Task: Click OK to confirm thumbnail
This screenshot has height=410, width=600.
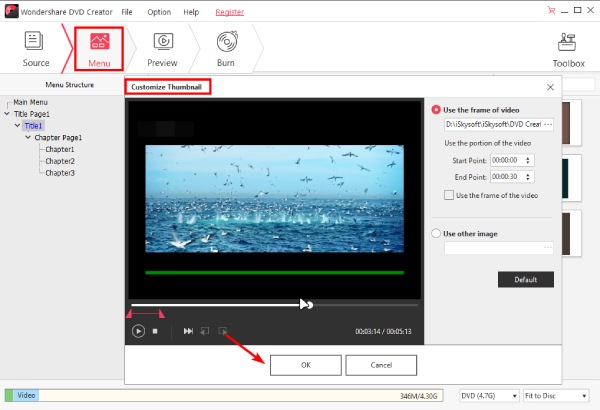Action: point(305,365)
